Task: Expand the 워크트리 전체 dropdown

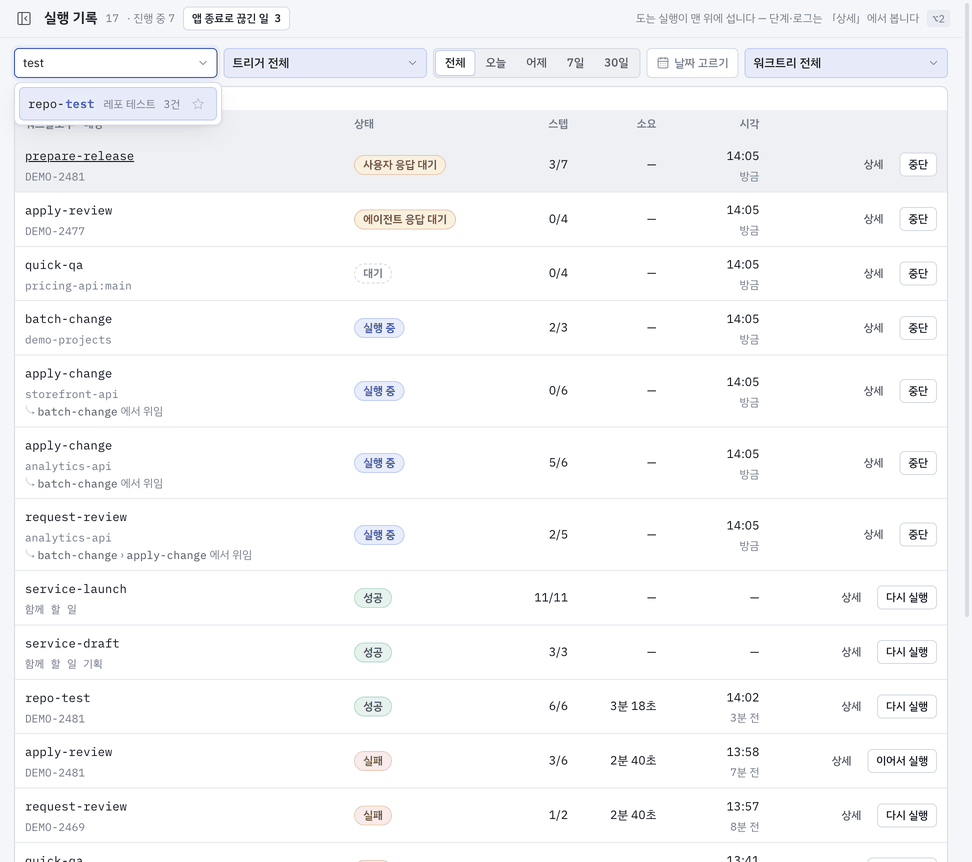Action: (x=846, y=63)
